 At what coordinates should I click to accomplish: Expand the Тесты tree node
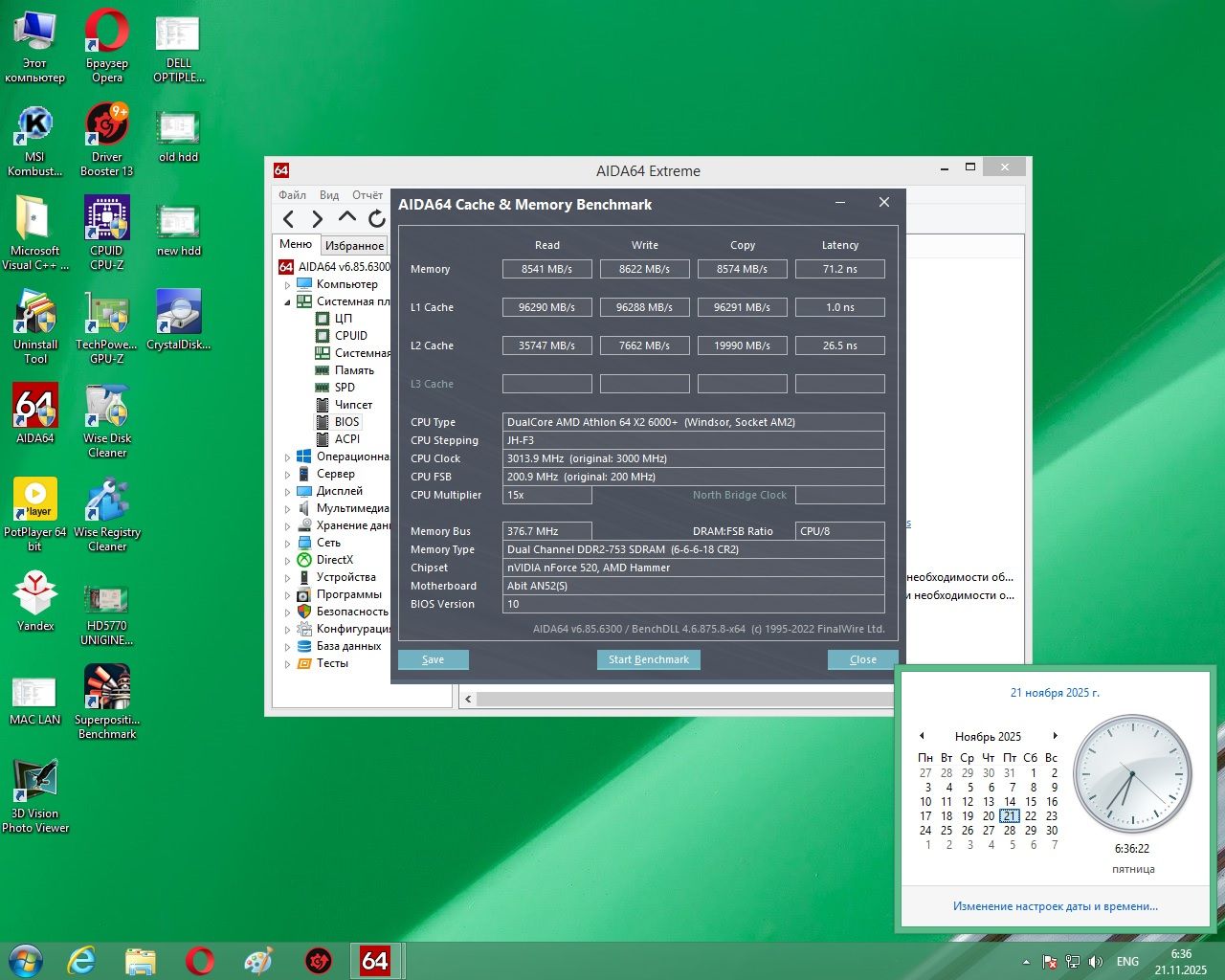point(287,664)
